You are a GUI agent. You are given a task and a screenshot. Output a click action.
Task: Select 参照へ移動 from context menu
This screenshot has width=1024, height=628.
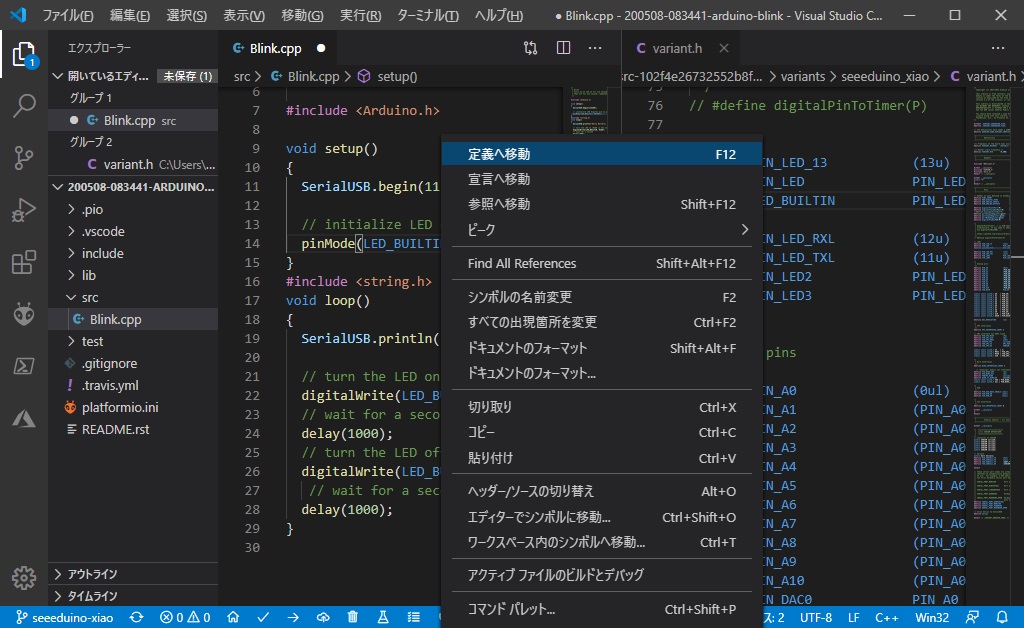pos(601,204)
